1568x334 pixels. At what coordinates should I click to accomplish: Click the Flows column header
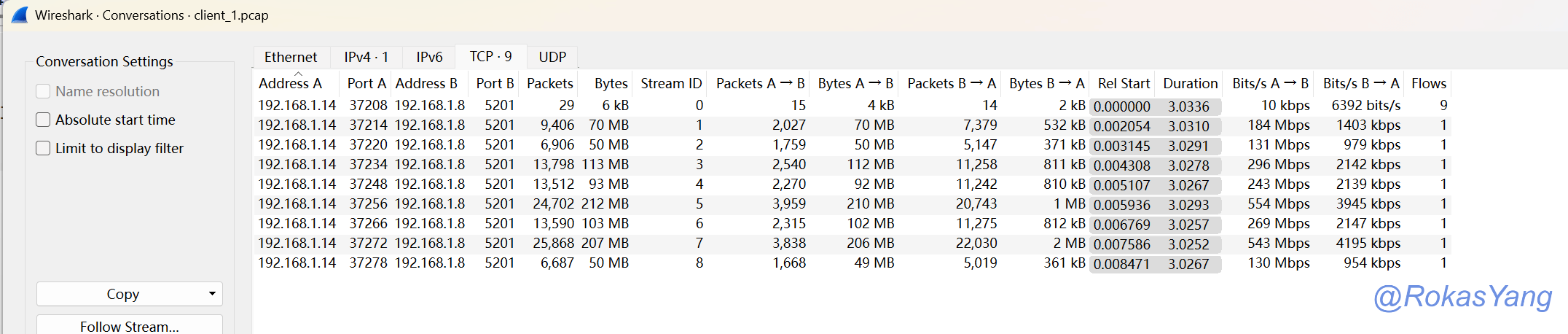click(x=1428, y=83)
